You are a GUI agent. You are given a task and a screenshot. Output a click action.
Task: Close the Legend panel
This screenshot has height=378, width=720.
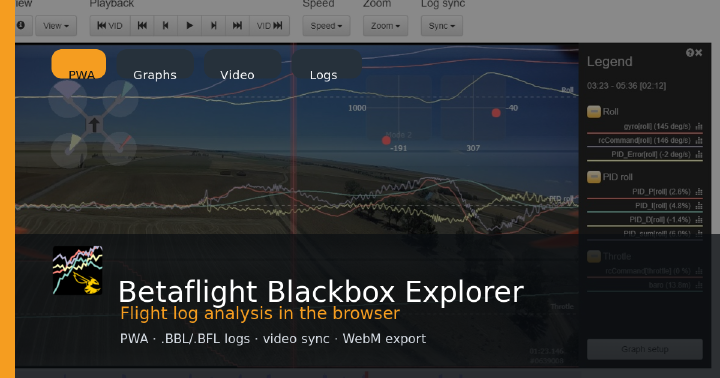(x=698, y=53)
